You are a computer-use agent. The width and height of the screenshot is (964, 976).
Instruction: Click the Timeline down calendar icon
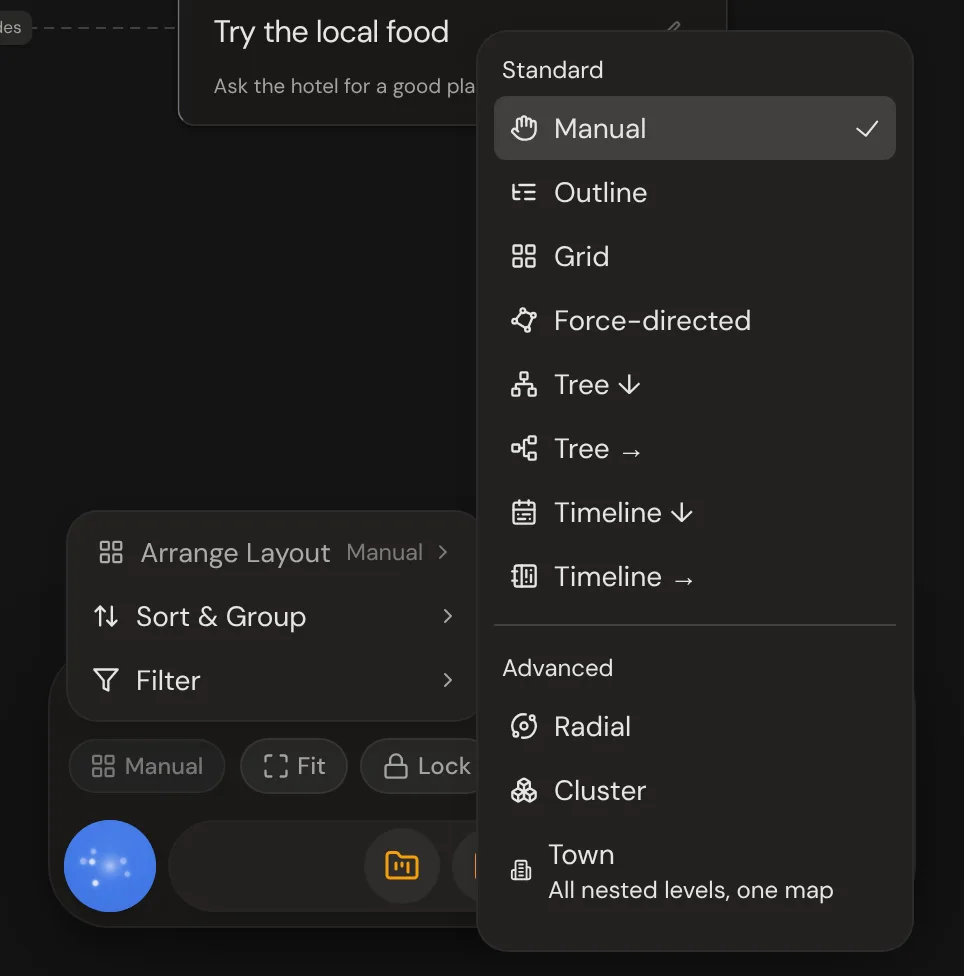click(x=523, y=512)
